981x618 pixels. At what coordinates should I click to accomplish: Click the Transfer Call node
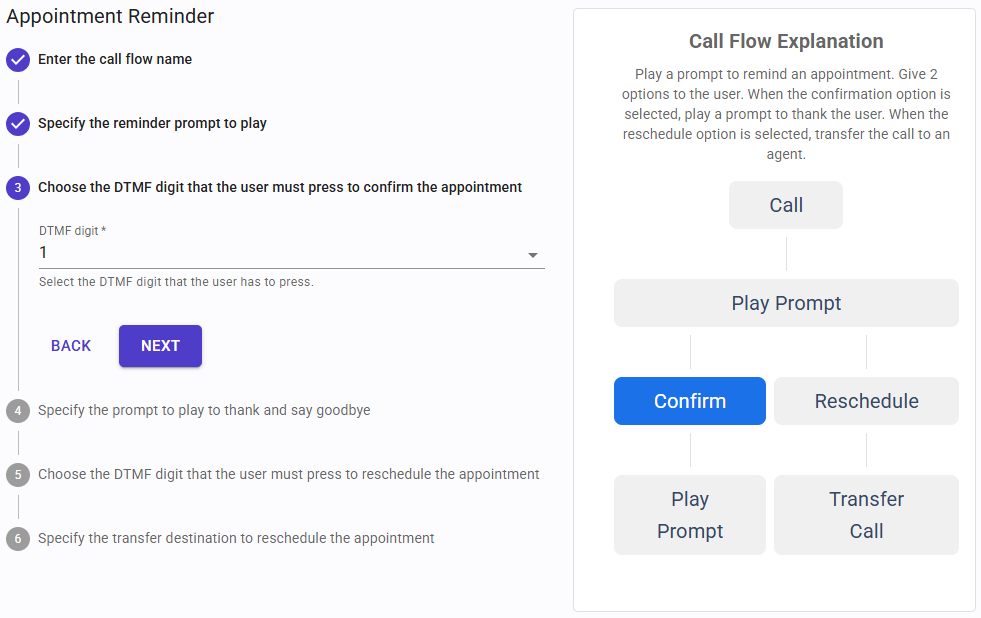[866, 515]
